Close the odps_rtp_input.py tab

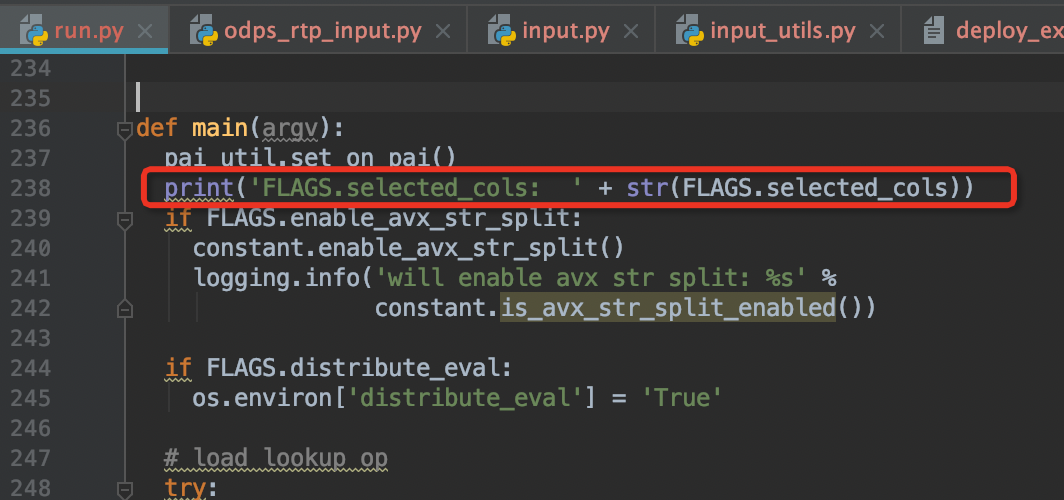442,31
